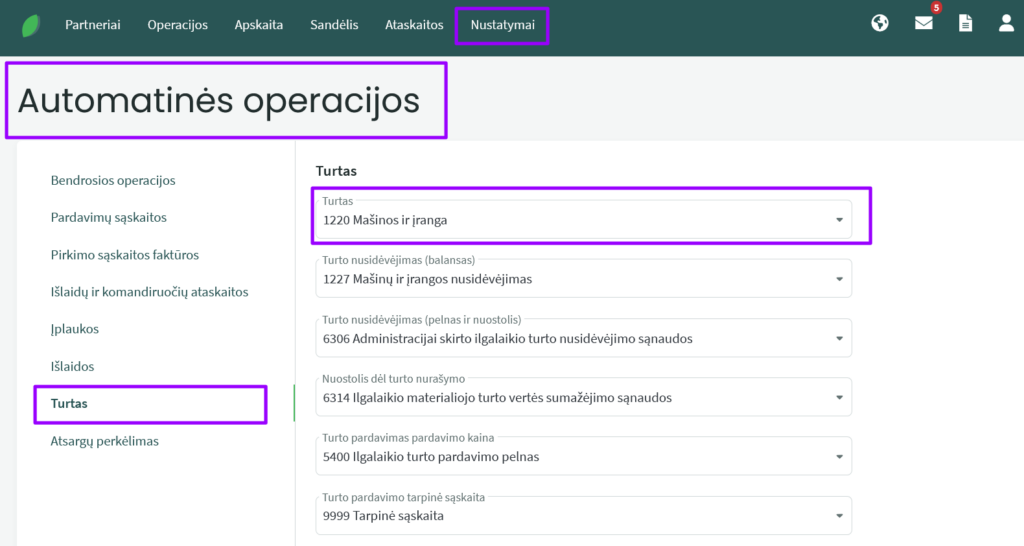The image size is (1024, 546).
Task: Click the green leaf logo icon
Action: pyautogui.click(x=31, y=25)
